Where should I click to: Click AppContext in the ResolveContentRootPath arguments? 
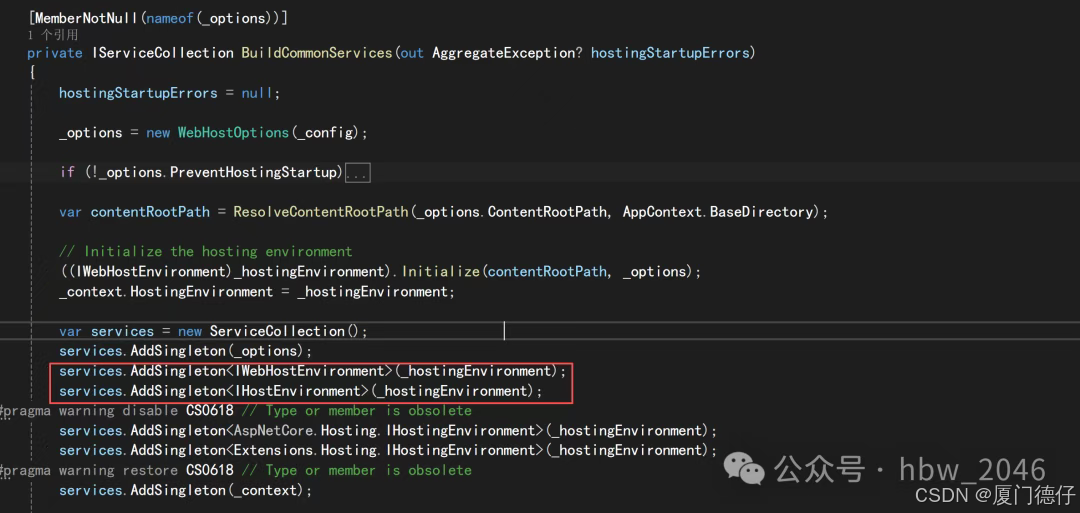(662, 212)
